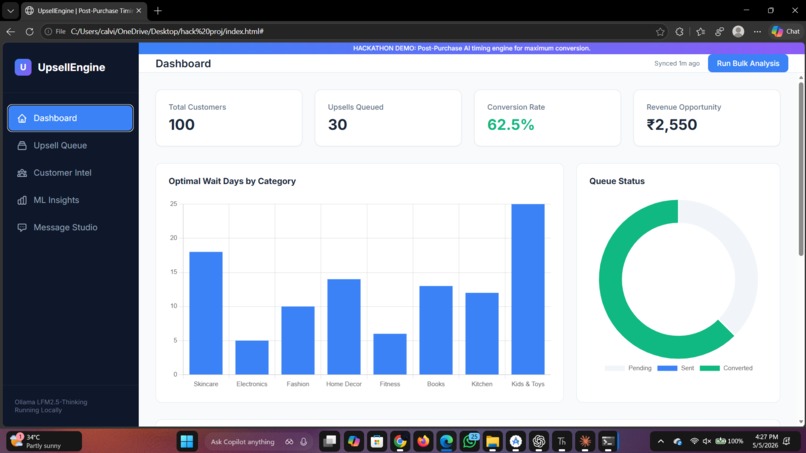Click the browser address bar
806x453 pixels.
pyautogui.click(x=355, y=31)
